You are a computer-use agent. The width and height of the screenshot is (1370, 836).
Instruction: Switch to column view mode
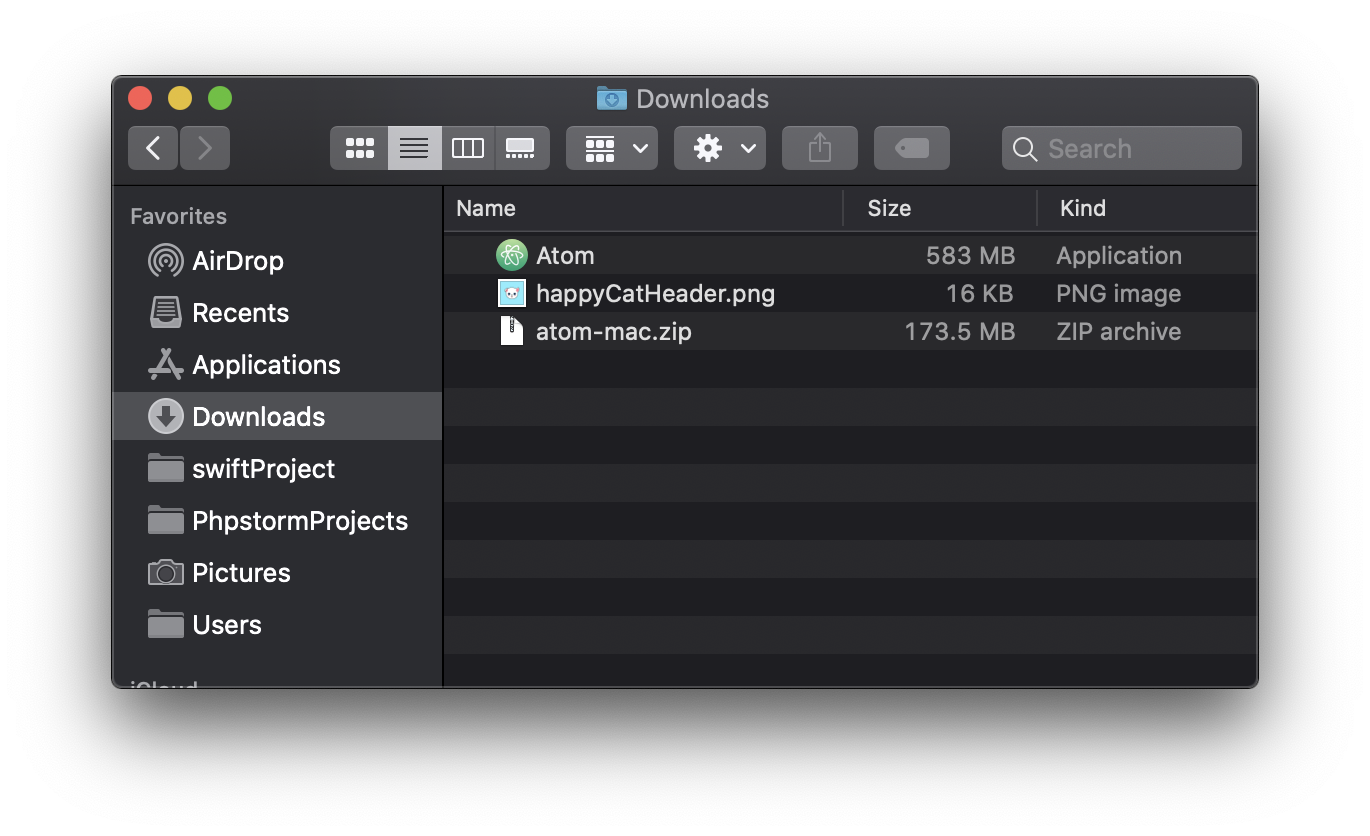[468, 148]
